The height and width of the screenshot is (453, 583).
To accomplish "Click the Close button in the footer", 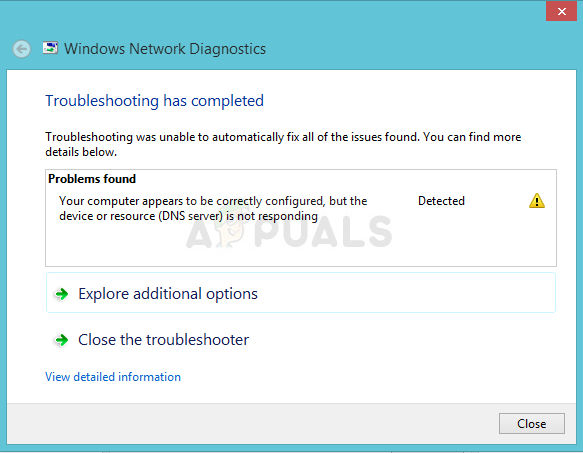I will click(532, 423).
